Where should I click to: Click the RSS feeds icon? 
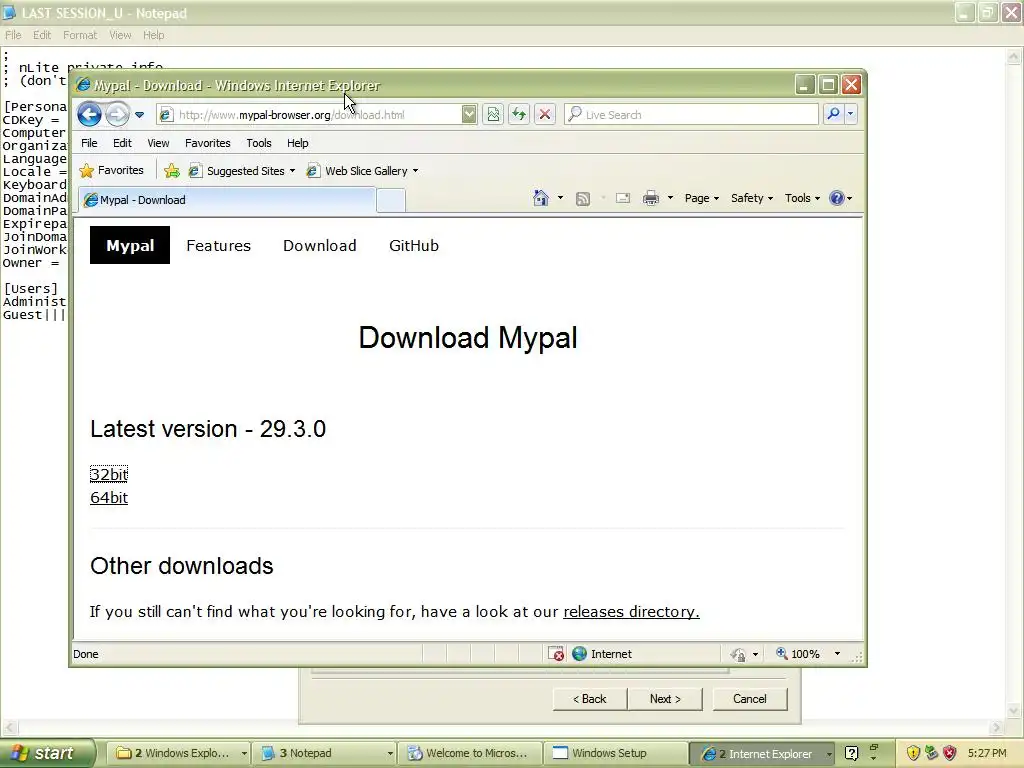583,199
